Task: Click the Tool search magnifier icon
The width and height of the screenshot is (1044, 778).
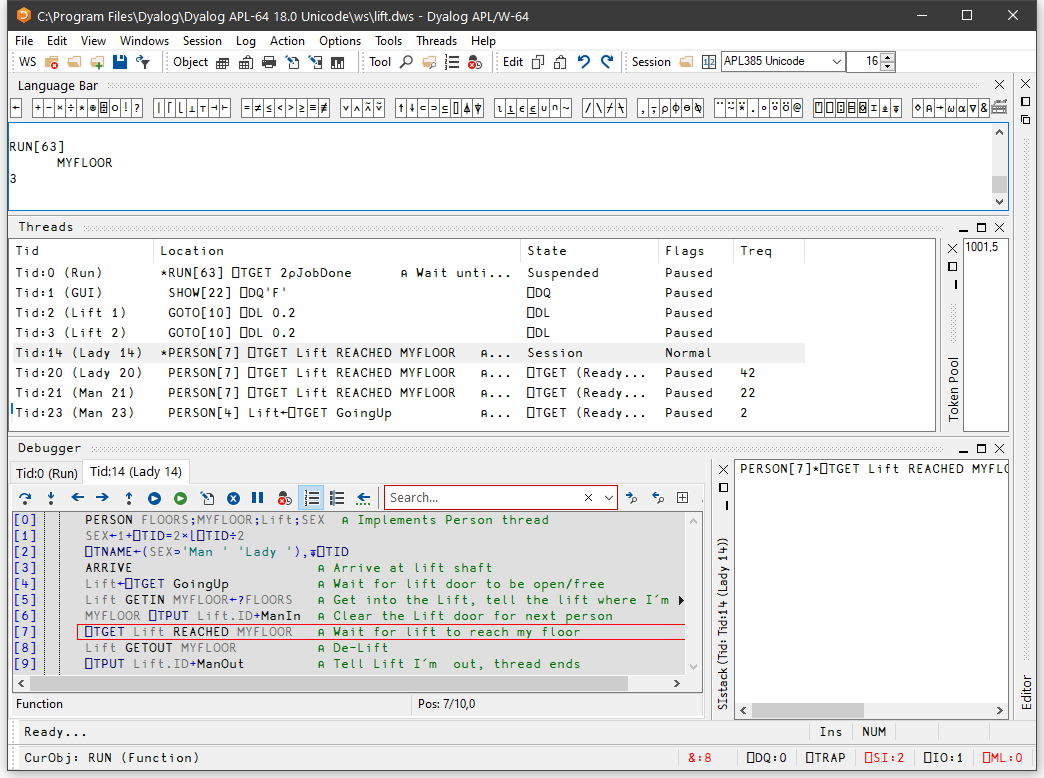Action: (406, 62)
